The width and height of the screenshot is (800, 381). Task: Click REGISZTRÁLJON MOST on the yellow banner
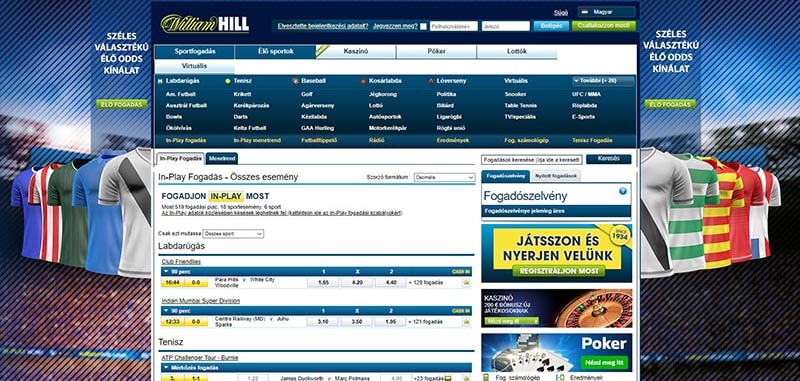pyautogui.click(x=559, y=271)
